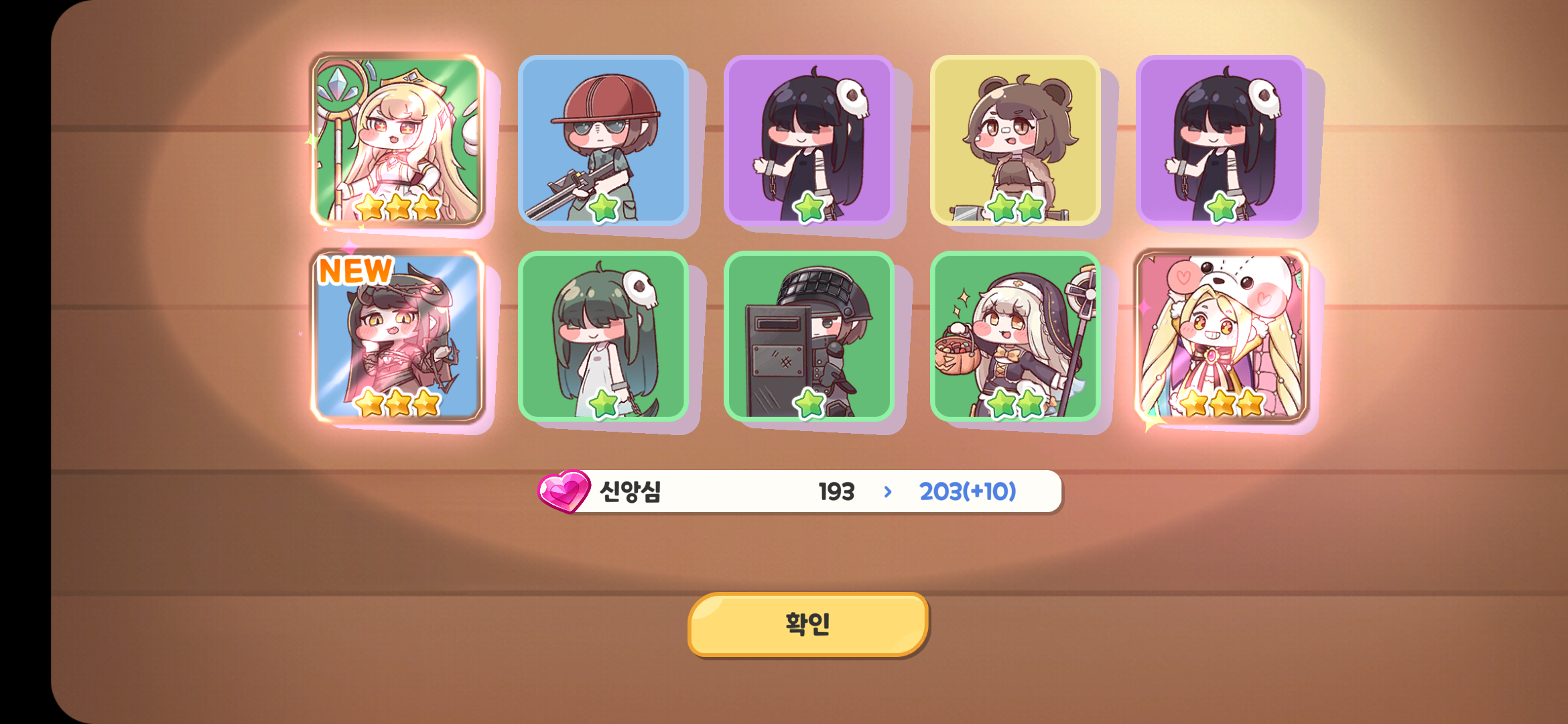Screen dimensions: 1568x724
Task: Select the blonde staff-wielding three-star card
Action: pyautogui.click(x=397, y=139)
